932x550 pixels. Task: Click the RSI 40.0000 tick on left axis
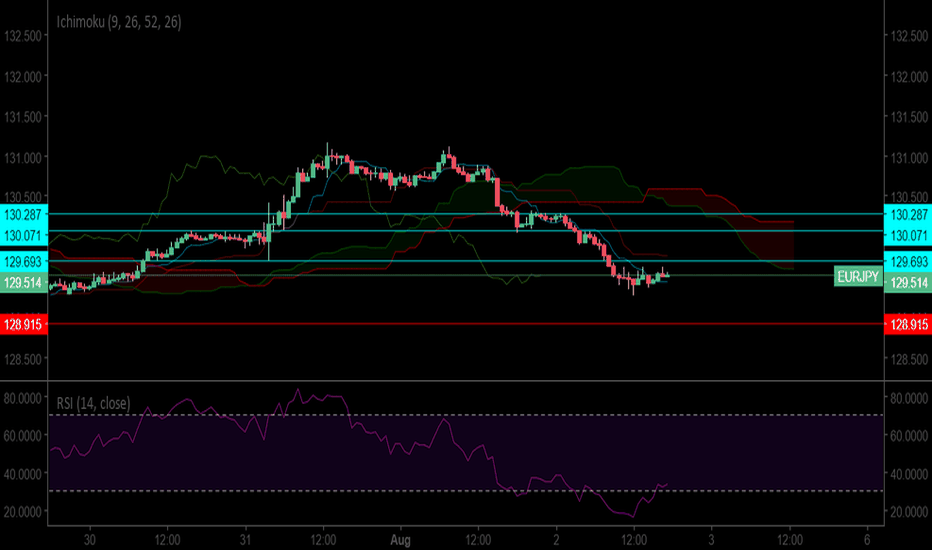point(23,474)
